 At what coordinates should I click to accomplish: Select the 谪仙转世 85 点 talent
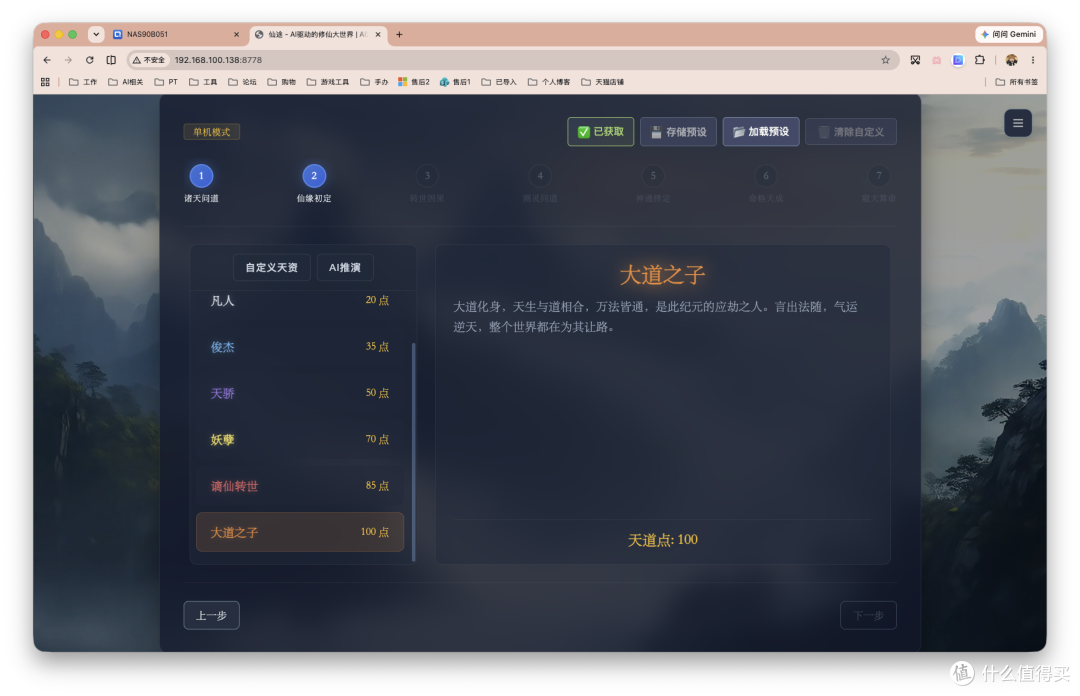coord(300,486)
